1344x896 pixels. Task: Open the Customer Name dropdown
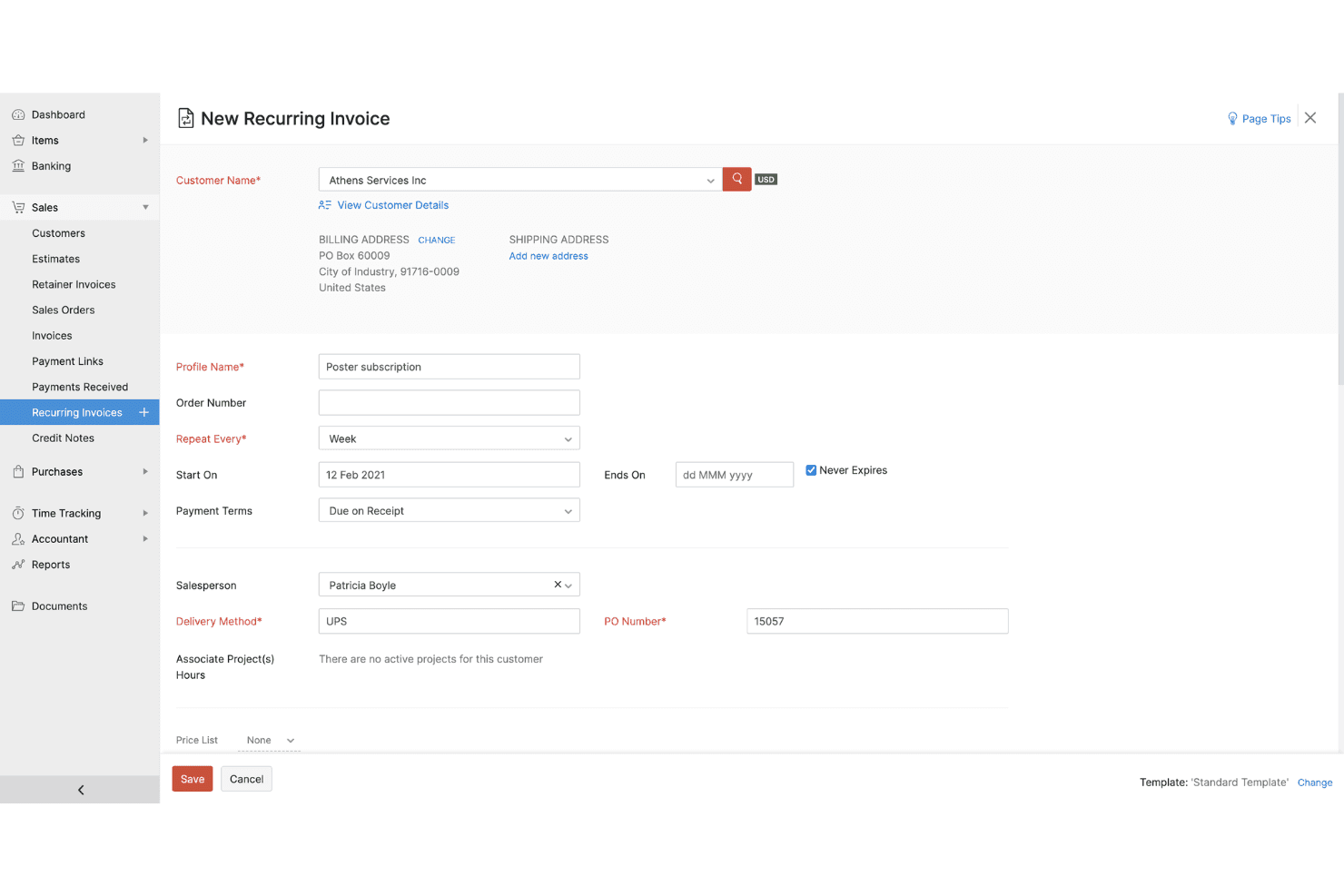[520, 180]
